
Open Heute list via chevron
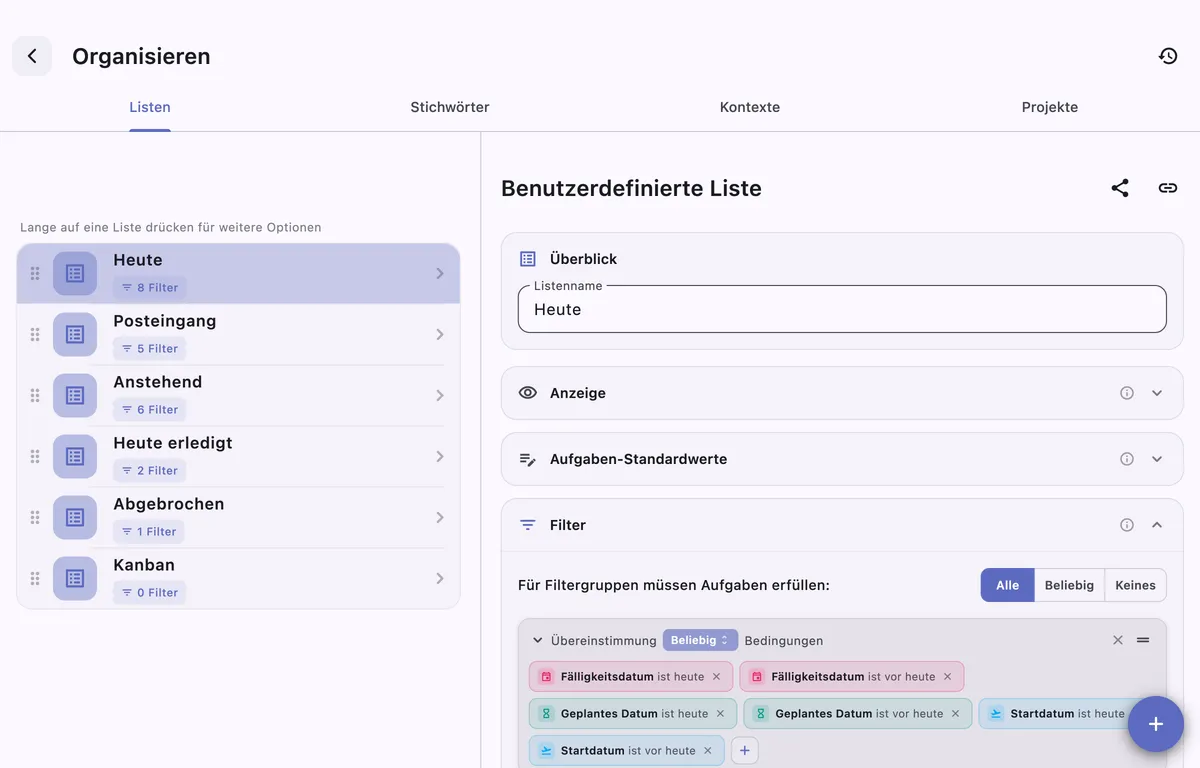(440, 274)
